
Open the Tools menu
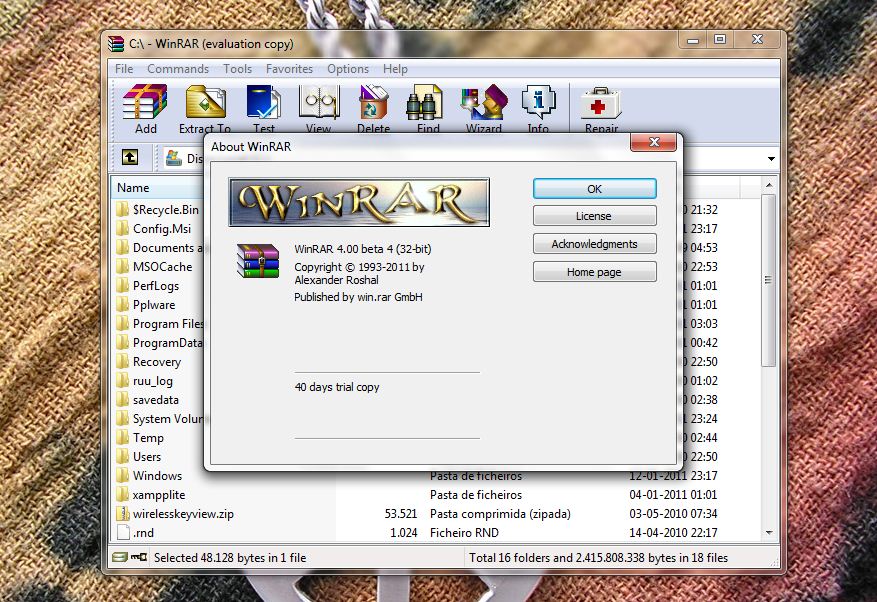(238, 69)
